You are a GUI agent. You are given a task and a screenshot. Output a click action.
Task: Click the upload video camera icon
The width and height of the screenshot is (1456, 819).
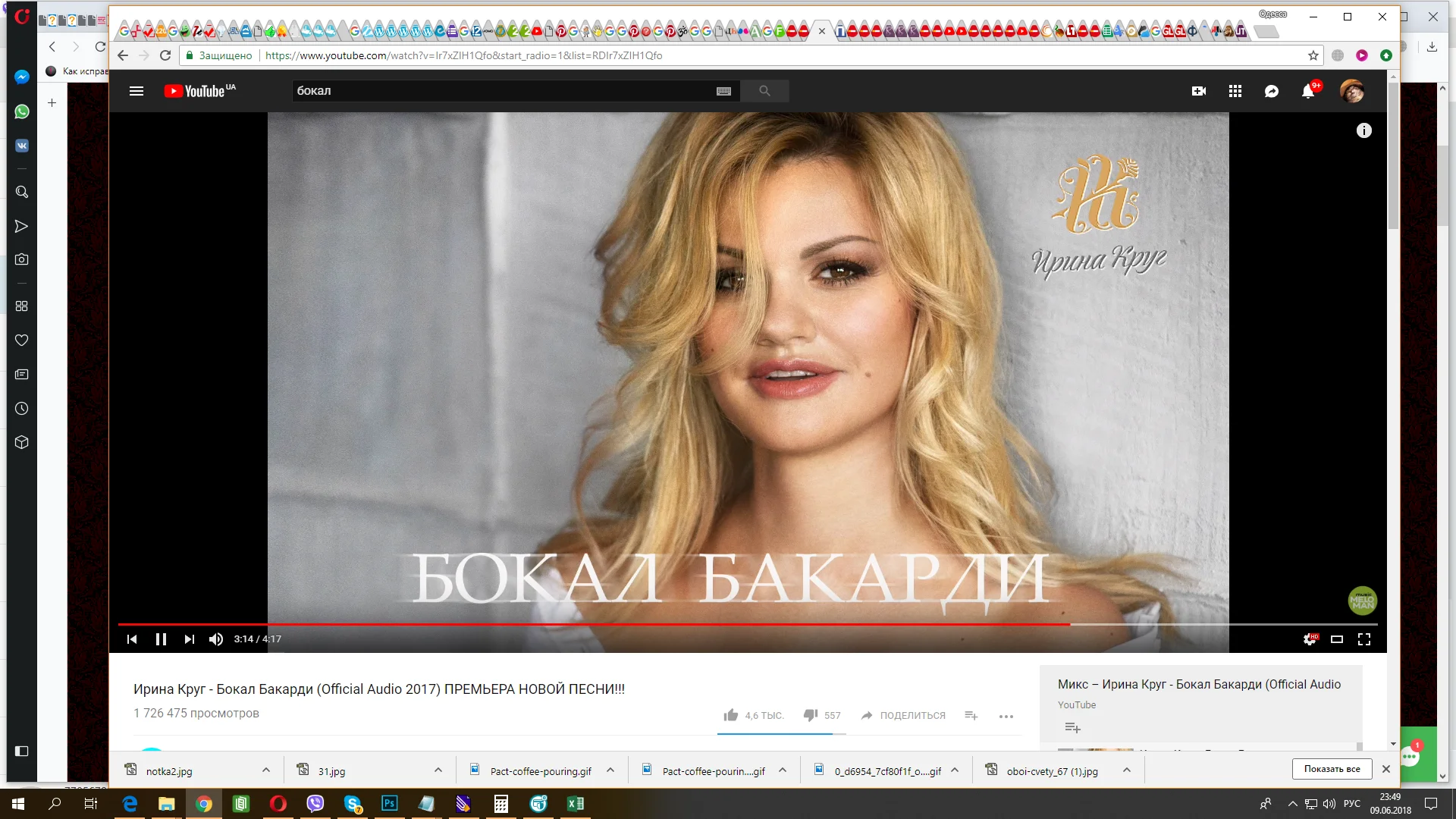tap(1198, 91)
